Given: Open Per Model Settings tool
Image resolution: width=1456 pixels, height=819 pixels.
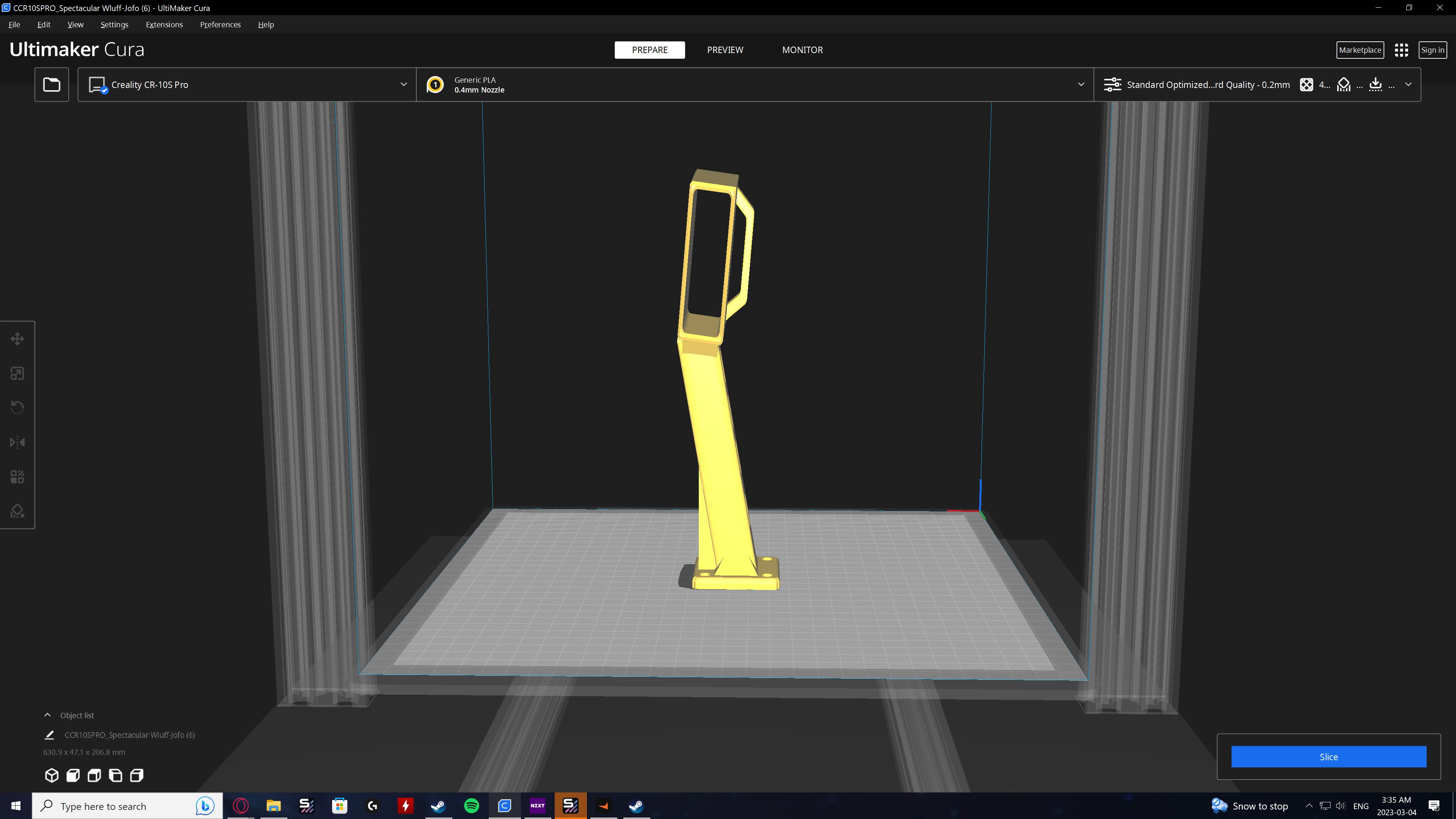Looking at the screenshot, I should [17, 477].
